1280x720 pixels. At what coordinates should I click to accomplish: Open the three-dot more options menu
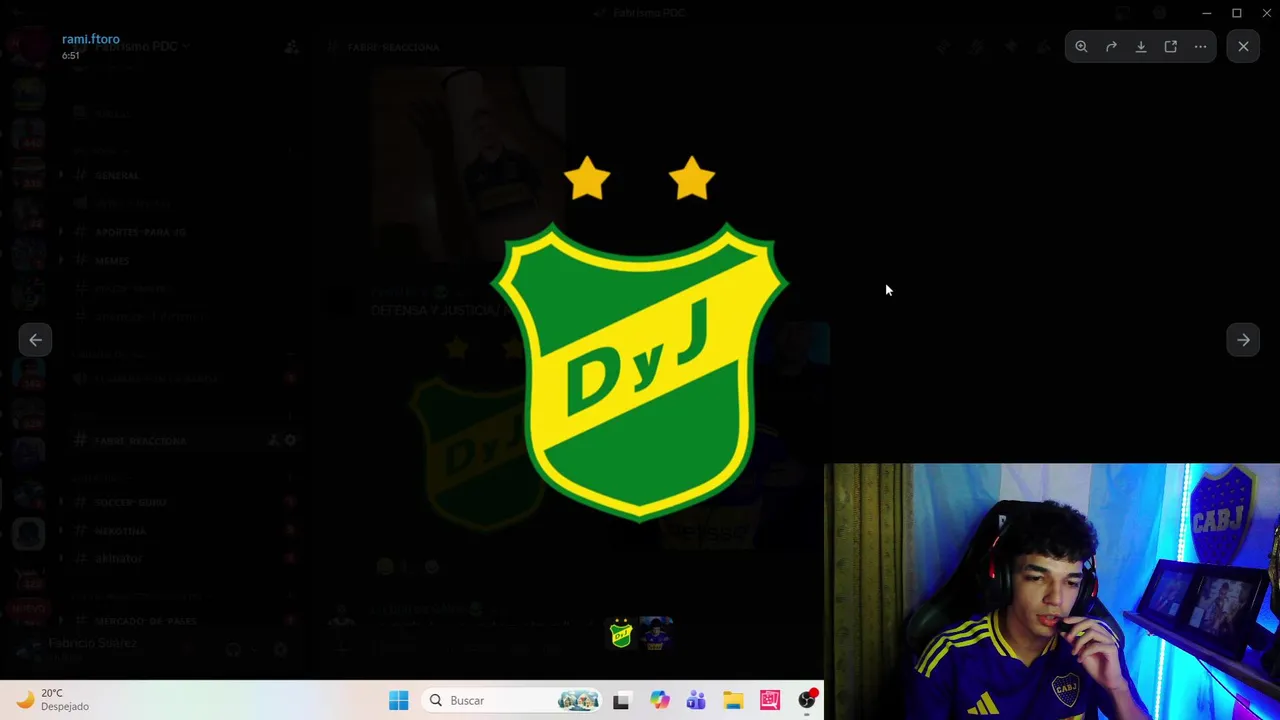(x=1200, y=47)
